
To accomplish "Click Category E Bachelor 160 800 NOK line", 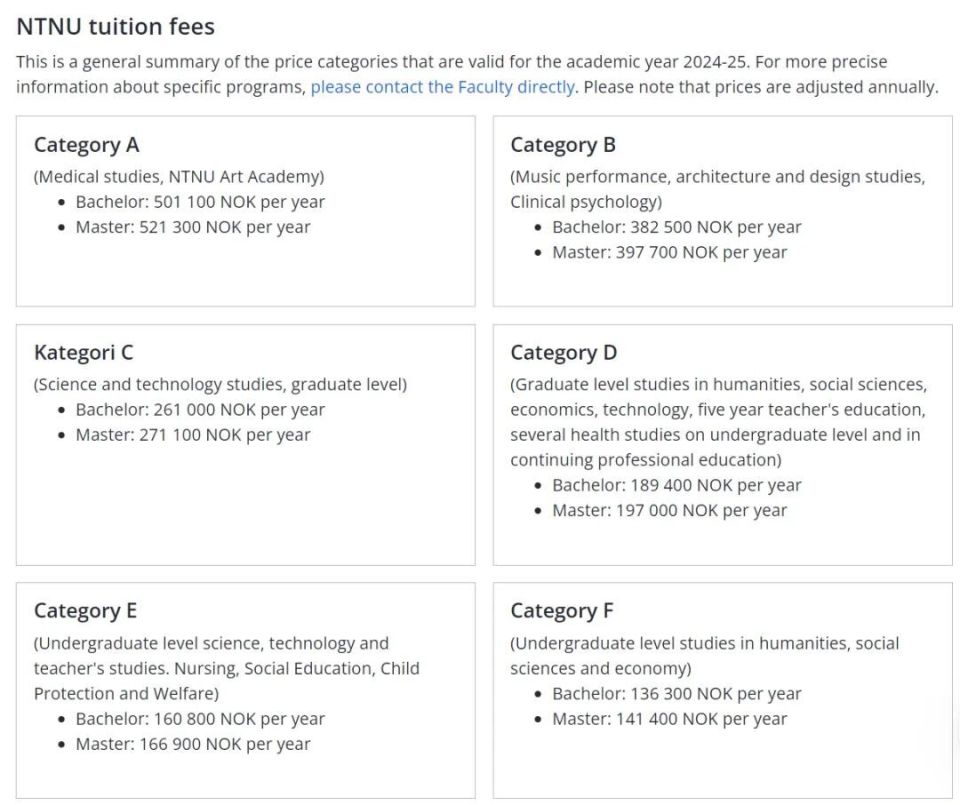I will click(x=200, y=719).
